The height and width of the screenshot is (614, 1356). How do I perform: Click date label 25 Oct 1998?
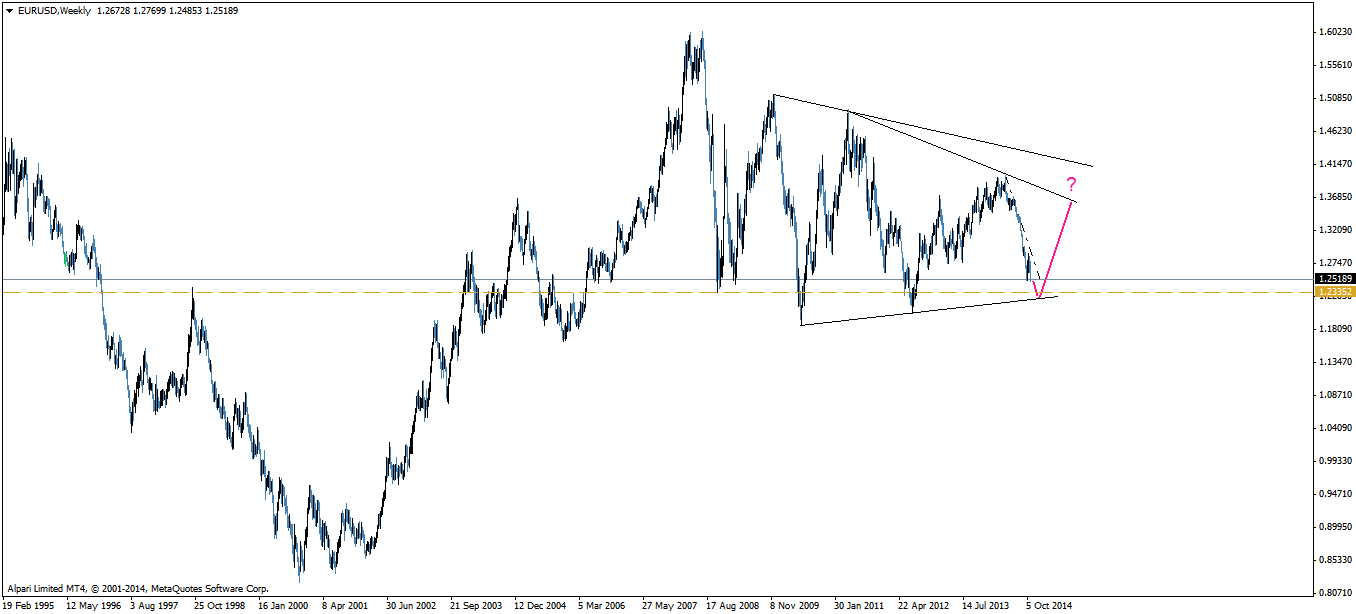pos(221,606)
